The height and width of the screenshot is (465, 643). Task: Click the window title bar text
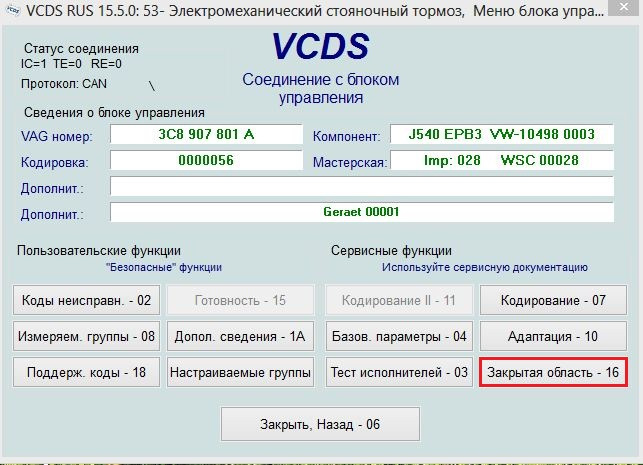(315, 10)
